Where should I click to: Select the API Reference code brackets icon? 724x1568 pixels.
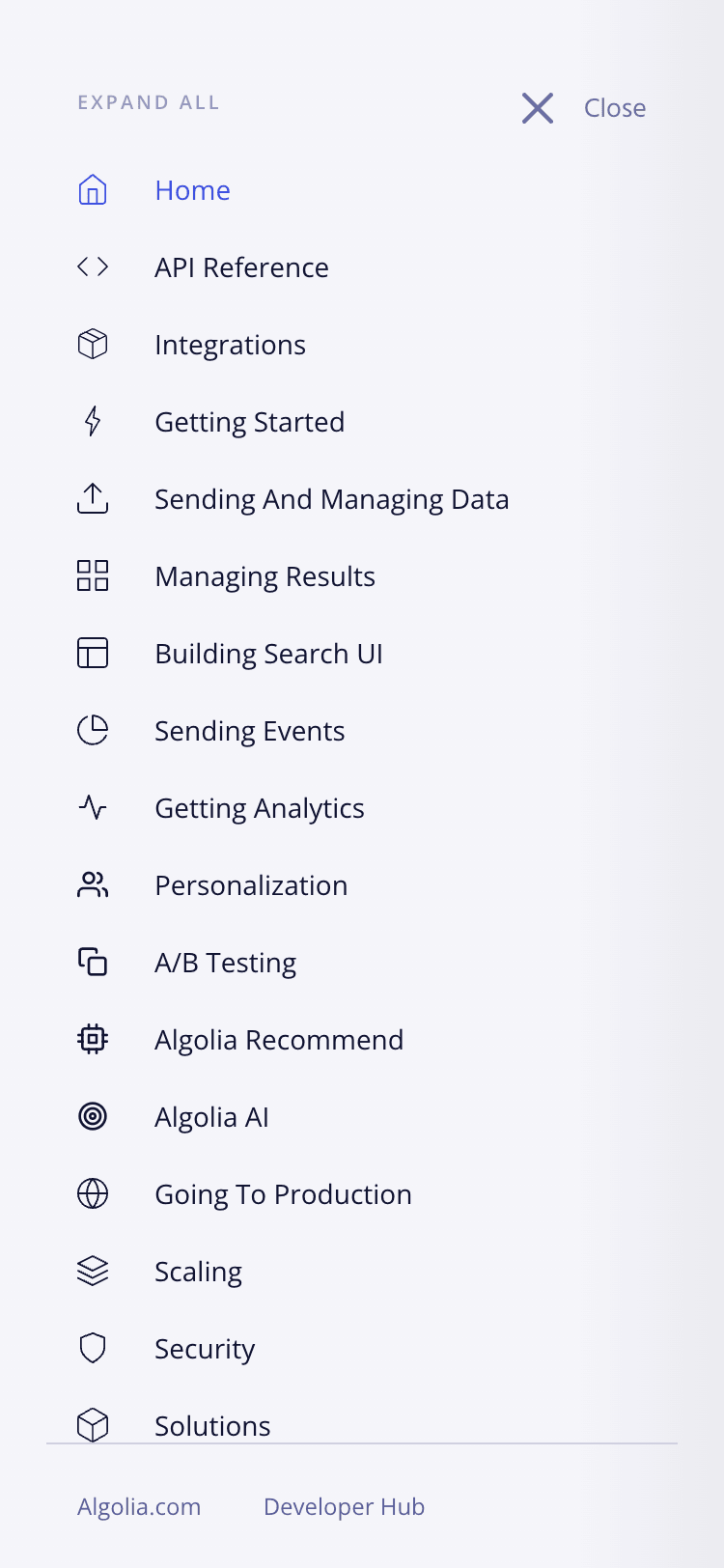tap(92, 267)
